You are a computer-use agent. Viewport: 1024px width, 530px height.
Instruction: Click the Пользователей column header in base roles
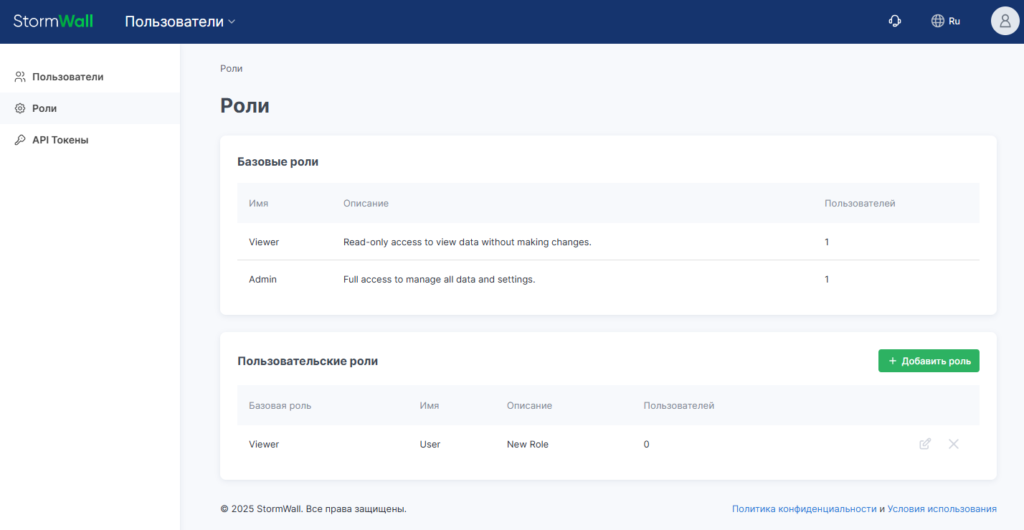859,204
